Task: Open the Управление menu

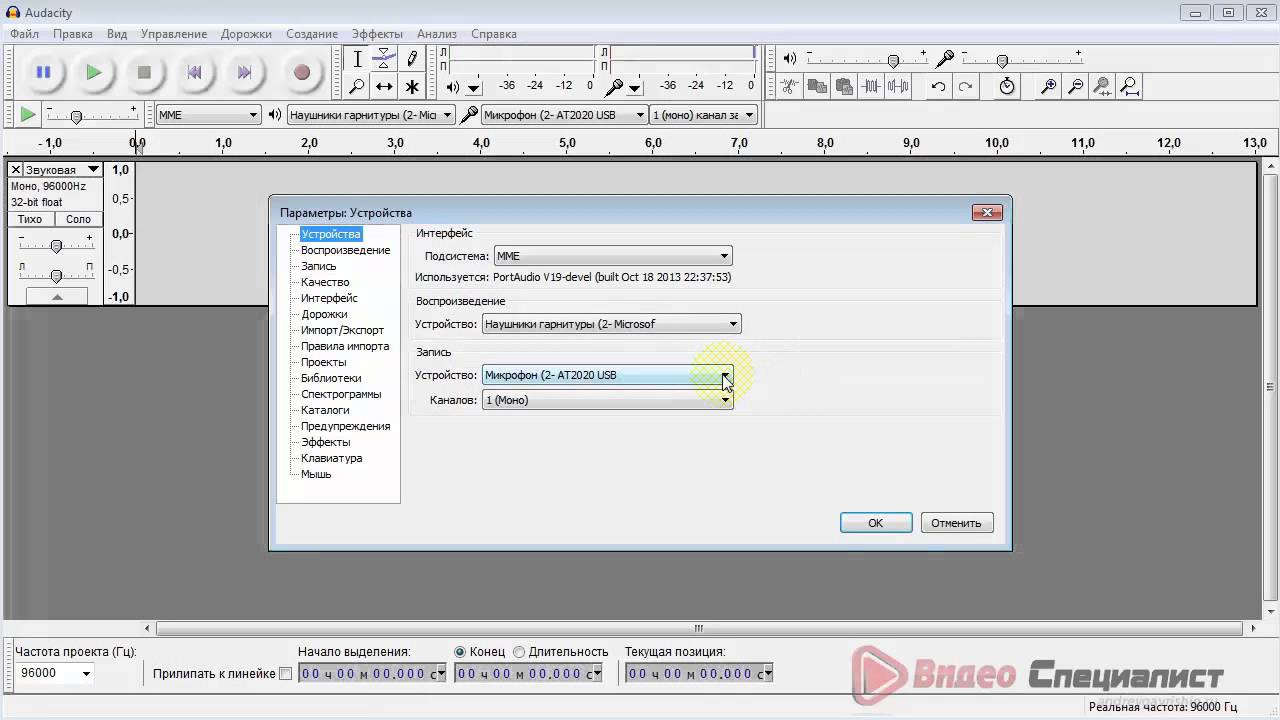Action: pyautogui.click(x=174, y=34)
